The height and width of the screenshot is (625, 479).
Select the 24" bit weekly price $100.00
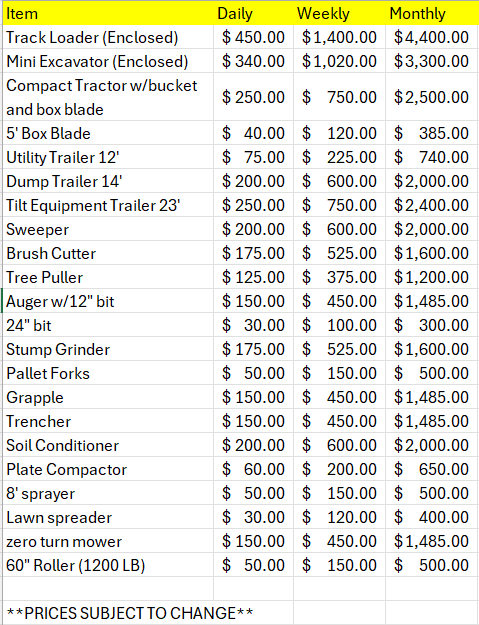[340, 325]
